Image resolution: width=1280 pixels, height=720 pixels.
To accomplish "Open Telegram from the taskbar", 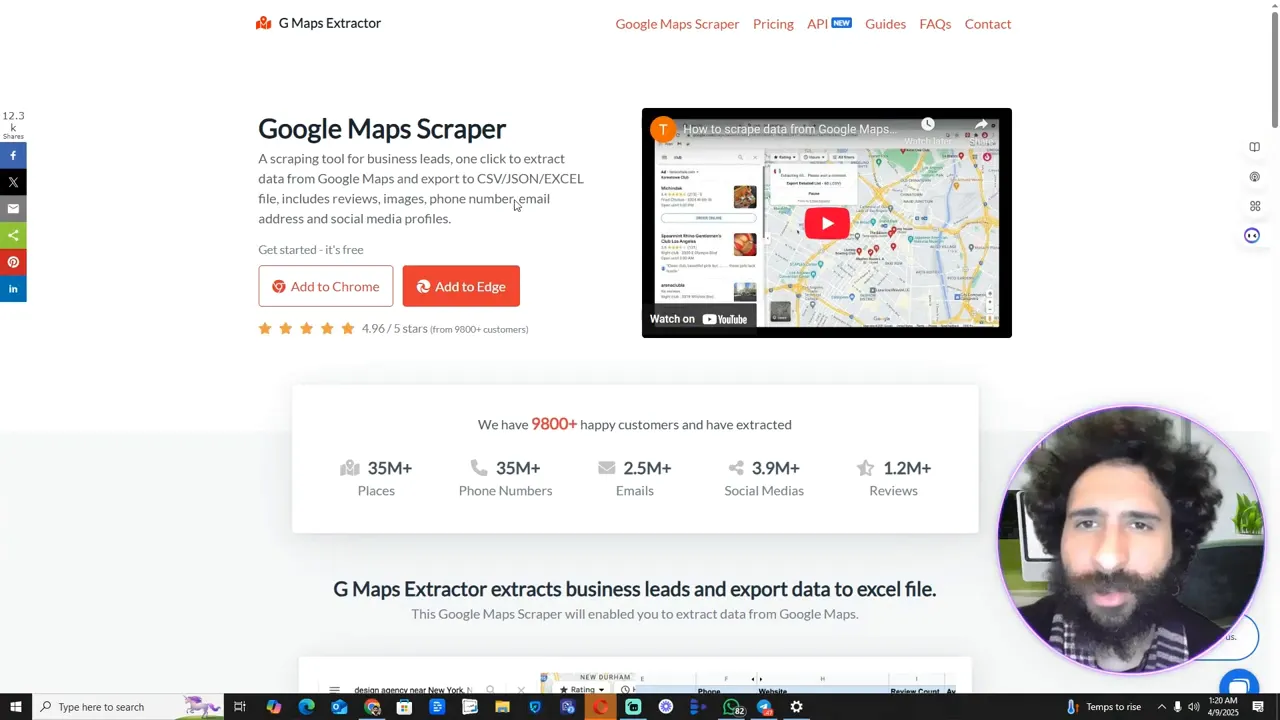I will (765, 707).
